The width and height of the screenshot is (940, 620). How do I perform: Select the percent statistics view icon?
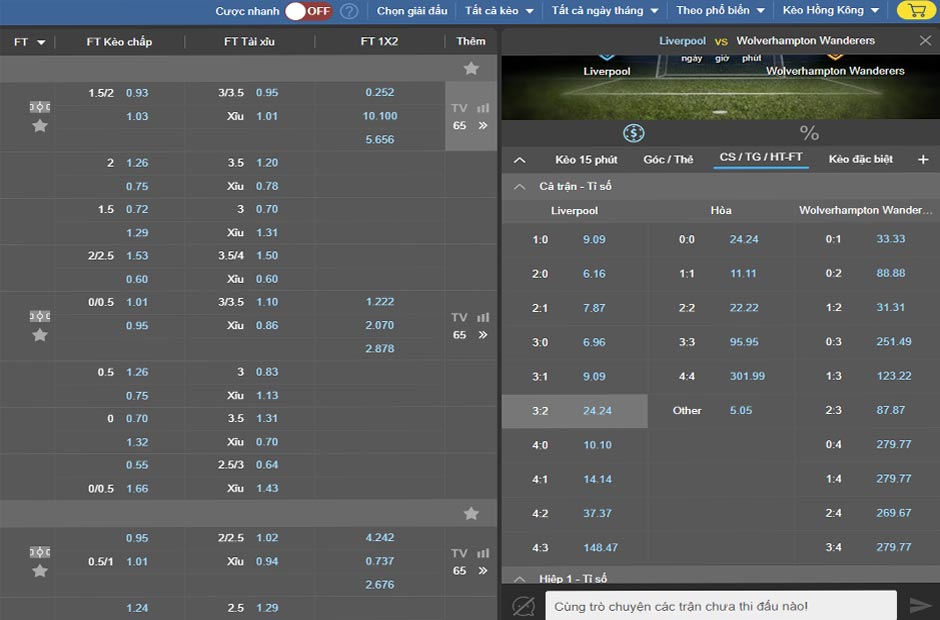(x=809, y=133)
